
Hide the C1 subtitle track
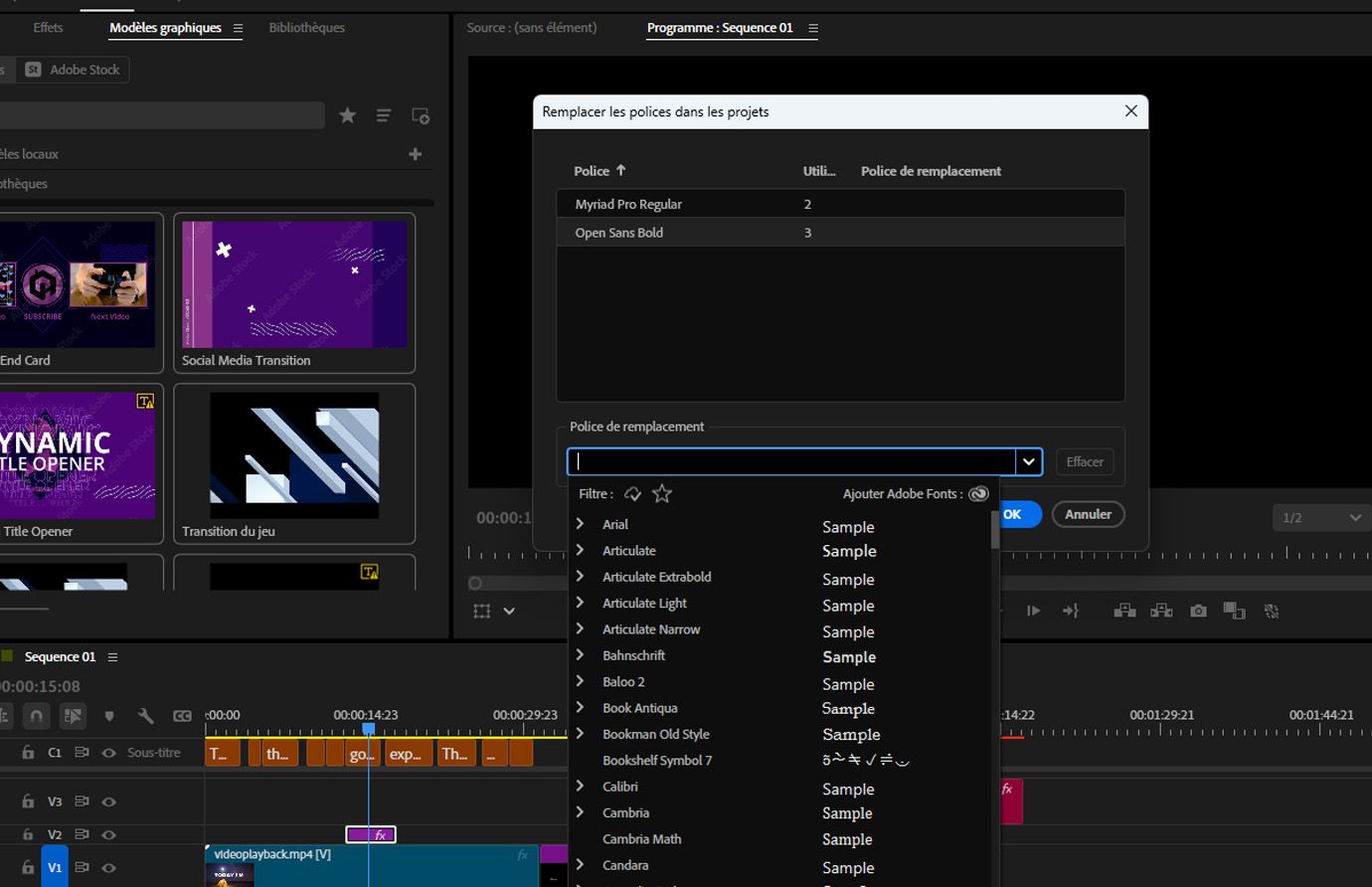tap(109, 753)
